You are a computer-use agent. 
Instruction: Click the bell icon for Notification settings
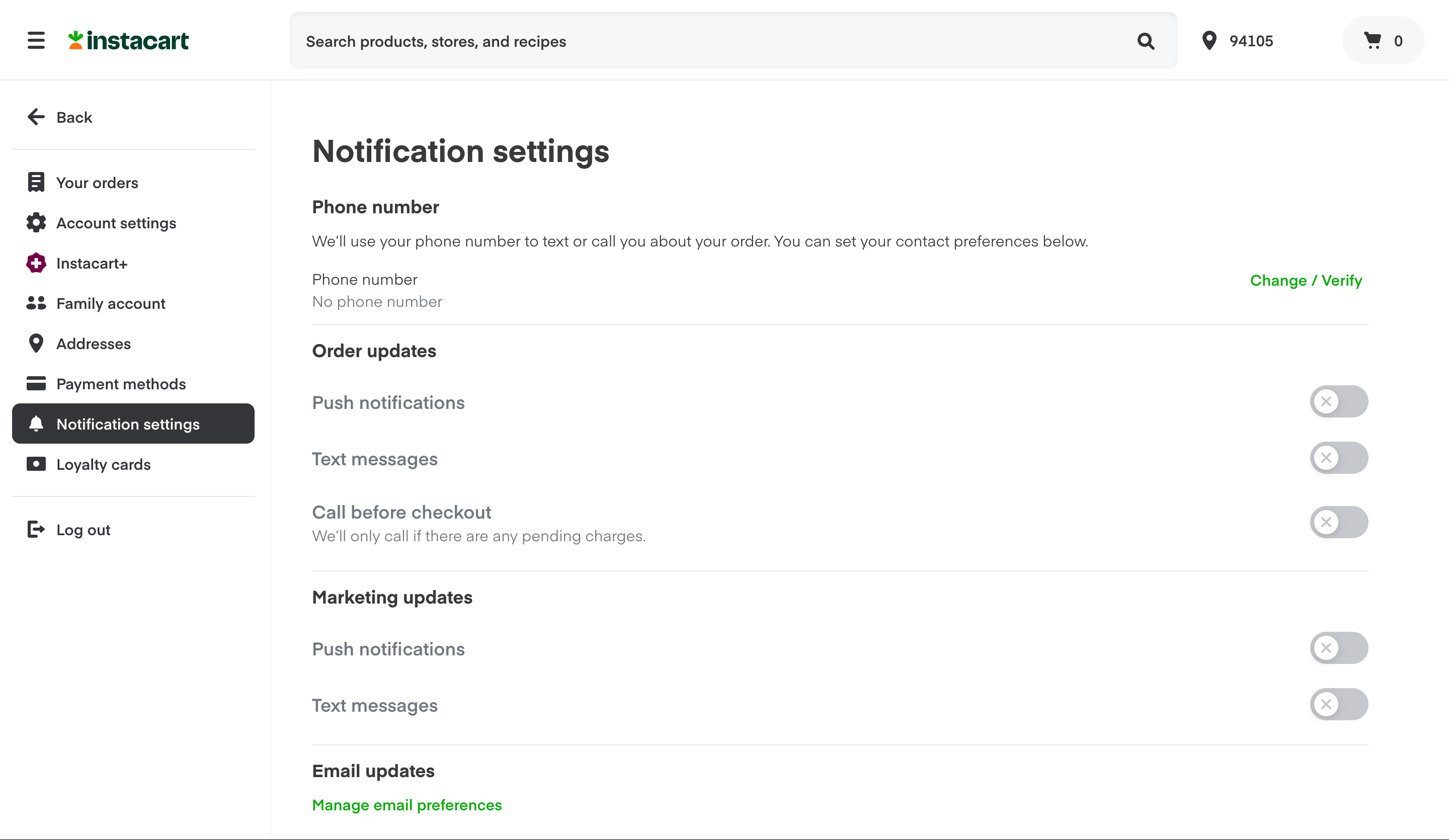click(36, 424)
